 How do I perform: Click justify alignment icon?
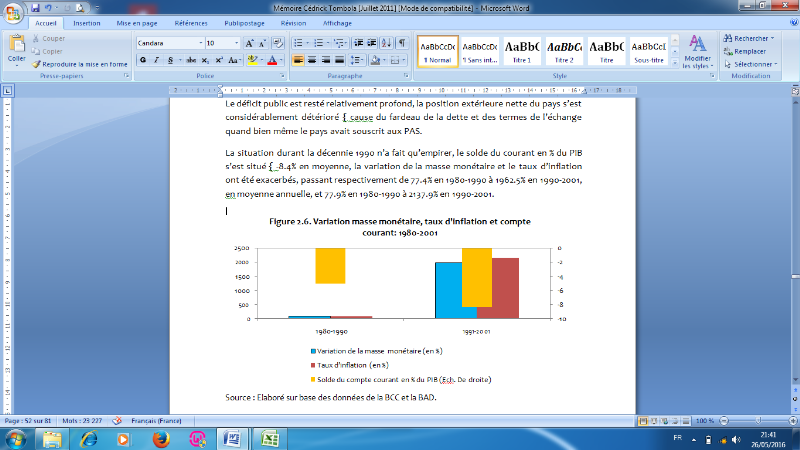click(339, 60)
